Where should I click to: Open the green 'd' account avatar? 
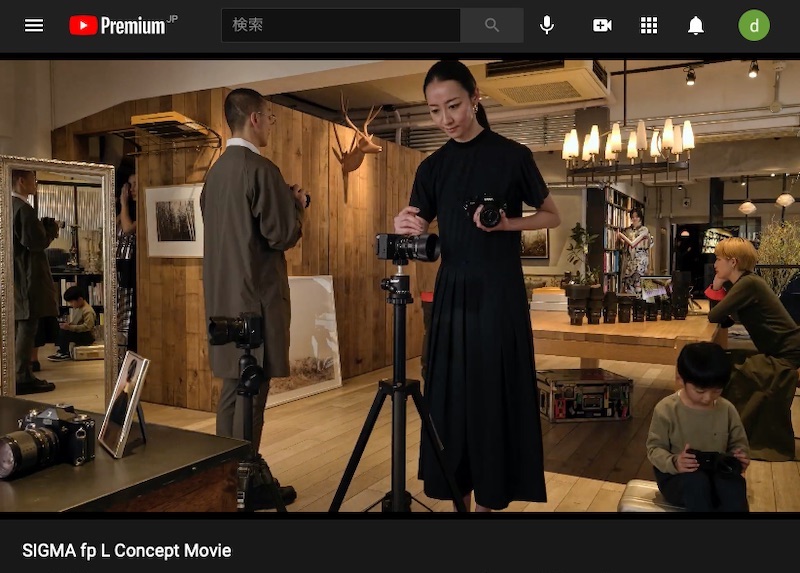point(754,25)
